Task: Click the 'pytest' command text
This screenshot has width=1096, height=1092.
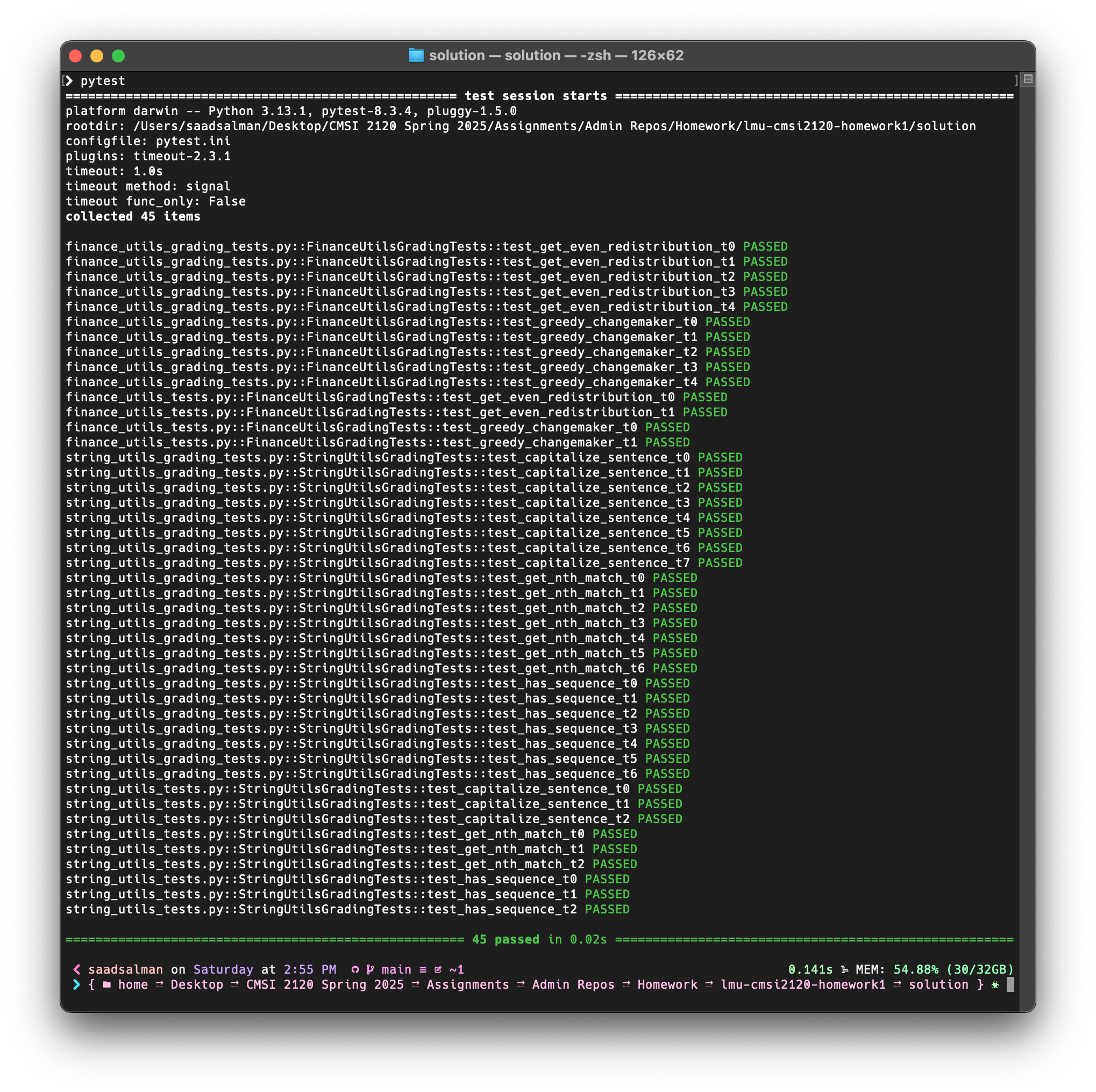Action: (x=103, y=81)
